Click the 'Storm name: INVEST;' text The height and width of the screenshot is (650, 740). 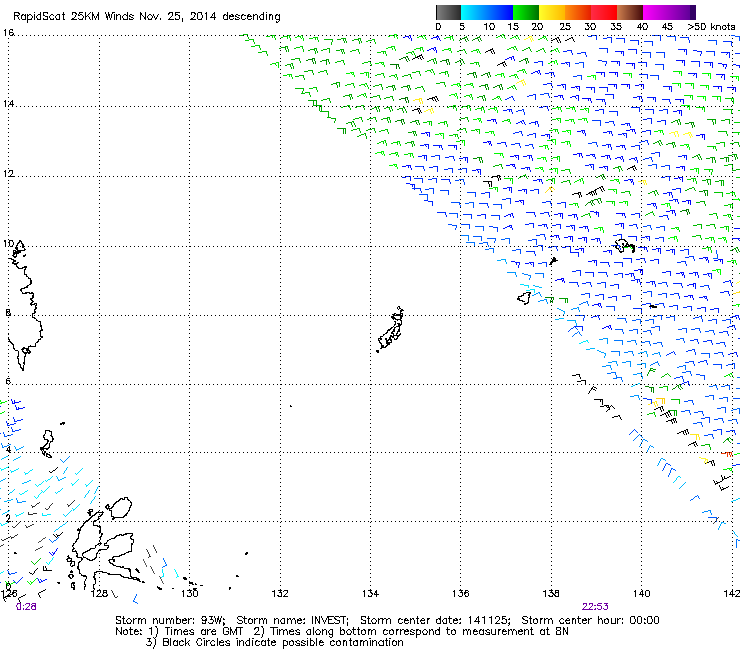(293, 620)
